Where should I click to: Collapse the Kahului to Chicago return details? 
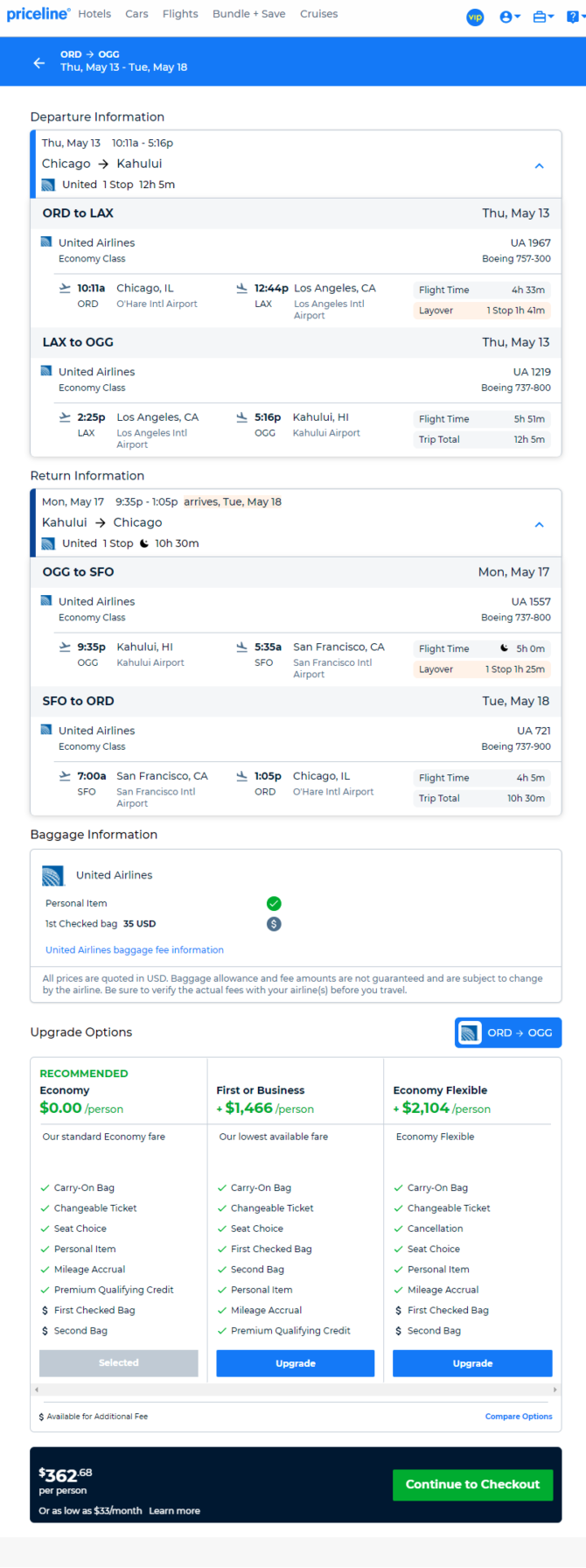[x=540, y=524]
